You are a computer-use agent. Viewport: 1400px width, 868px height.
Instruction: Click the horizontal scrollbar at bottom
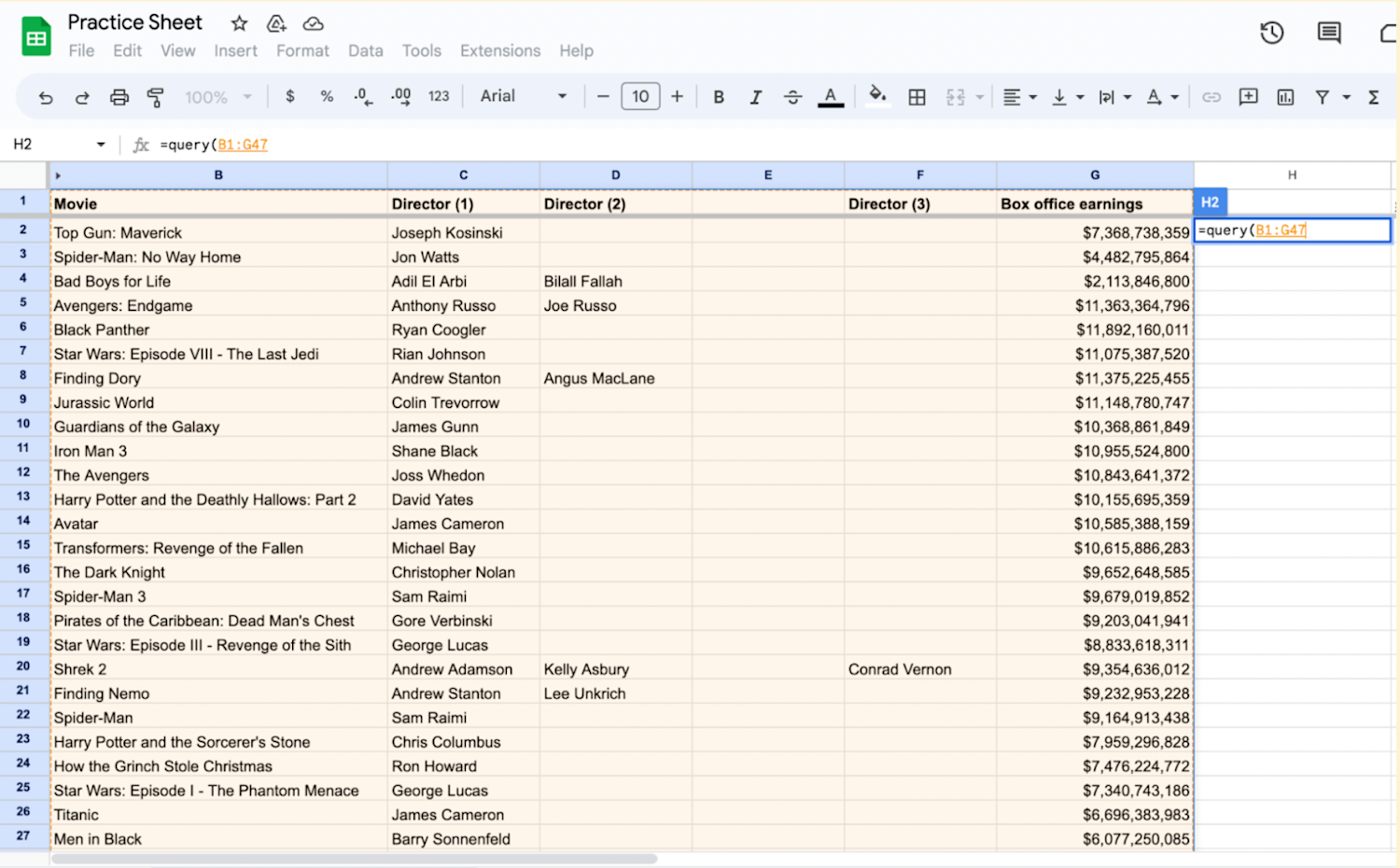[355, 859]
